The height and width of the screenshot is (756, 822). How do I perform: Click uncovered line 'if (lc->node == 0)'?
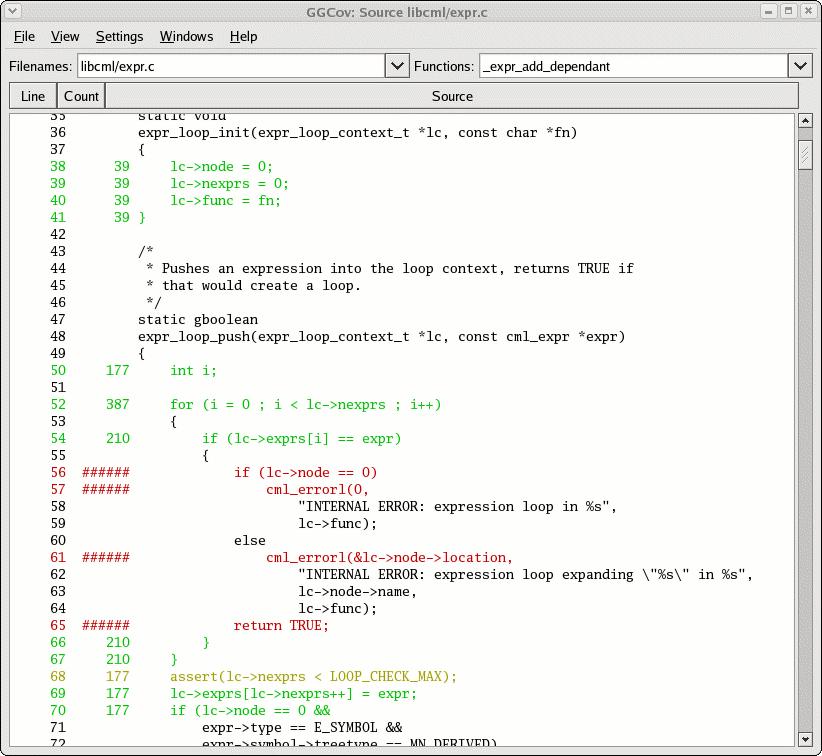306,473
